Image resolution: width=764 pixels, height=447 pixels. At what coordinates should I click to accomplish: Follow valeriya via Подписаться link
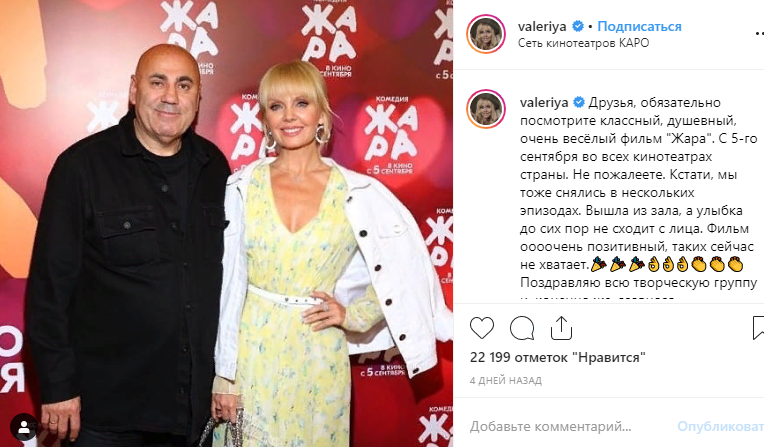pos(639,26)
